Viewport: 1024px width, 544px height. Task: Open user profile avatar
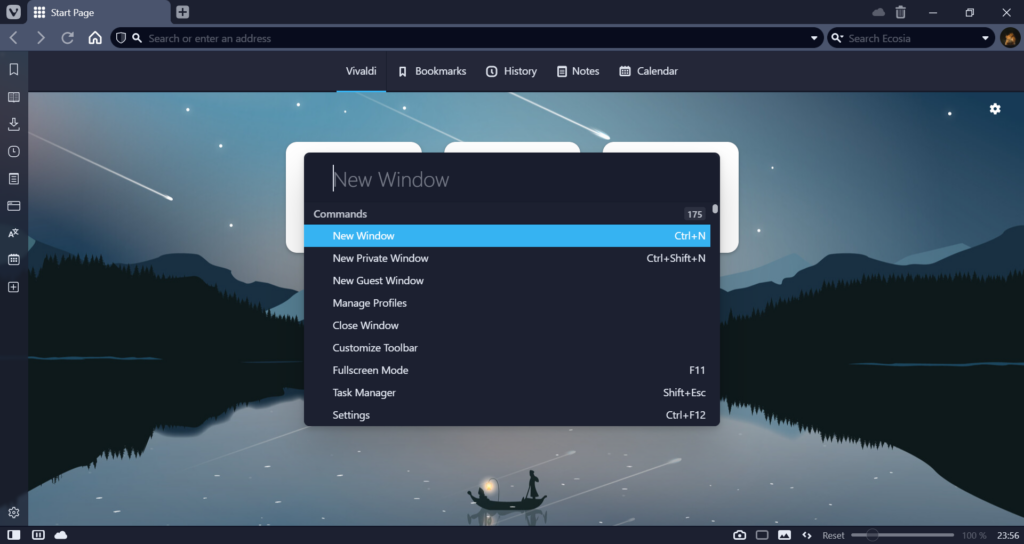pyautogui.click(x=1010, y=38)
